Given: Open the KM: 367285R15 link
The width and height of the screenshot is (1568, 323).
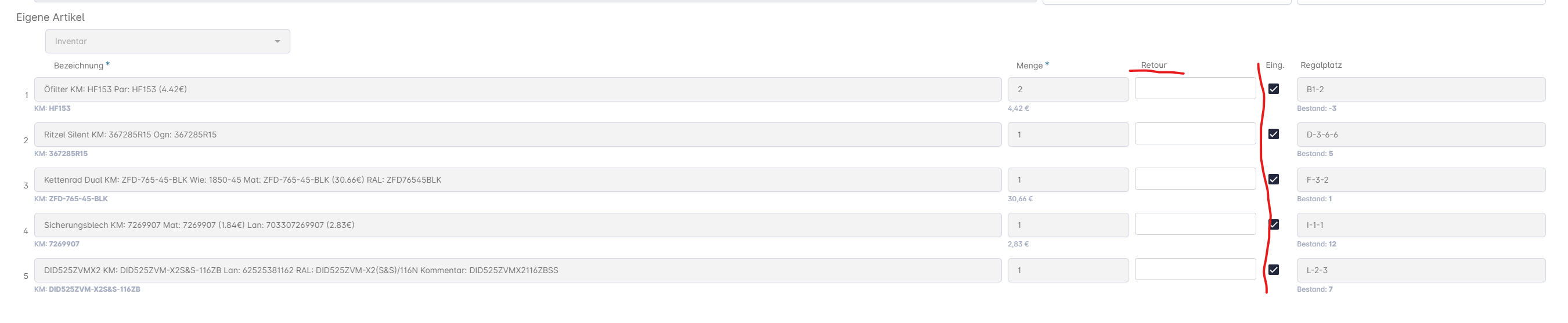Looking at the screenshot, I should [x=61, y=153].
